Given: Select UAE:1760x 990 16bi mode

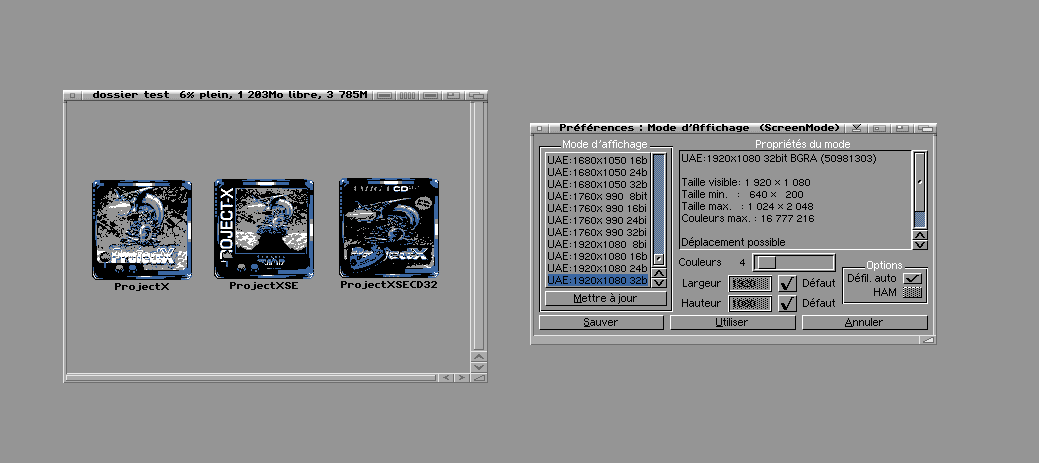Looking at the screenshot, I should tap(597, 207).
